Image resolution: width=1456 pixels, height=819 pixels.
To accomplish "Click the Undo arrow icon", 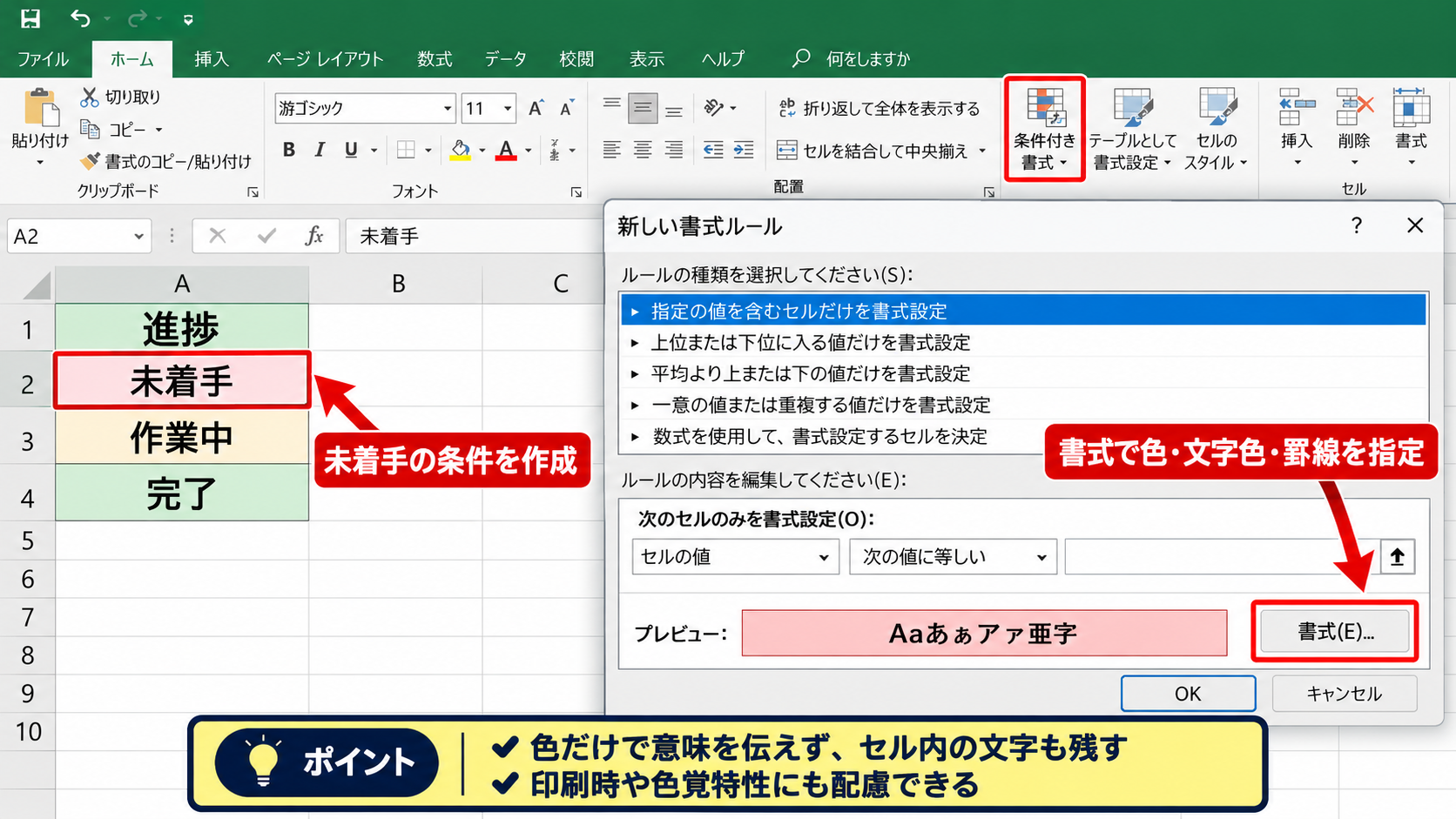I will [80, 18].
